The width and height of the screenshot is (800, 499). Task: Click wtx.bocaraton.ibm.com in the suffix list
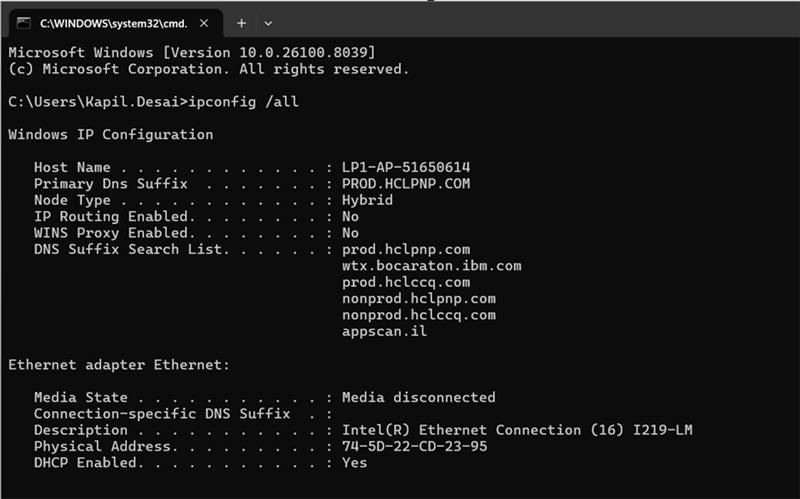(x=431, y=266)
